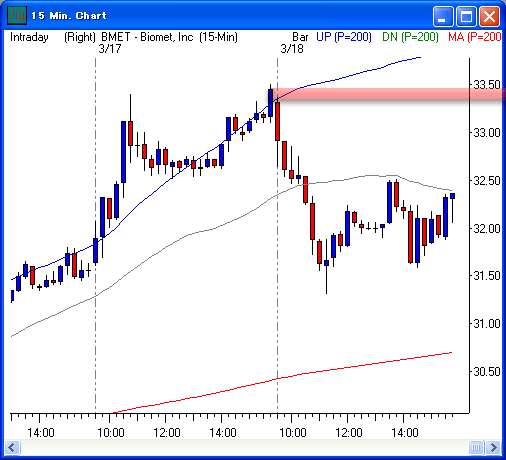Click the 3/17 date marker
This screenshot has height=460, width=506.
click(x=110, y=49)
